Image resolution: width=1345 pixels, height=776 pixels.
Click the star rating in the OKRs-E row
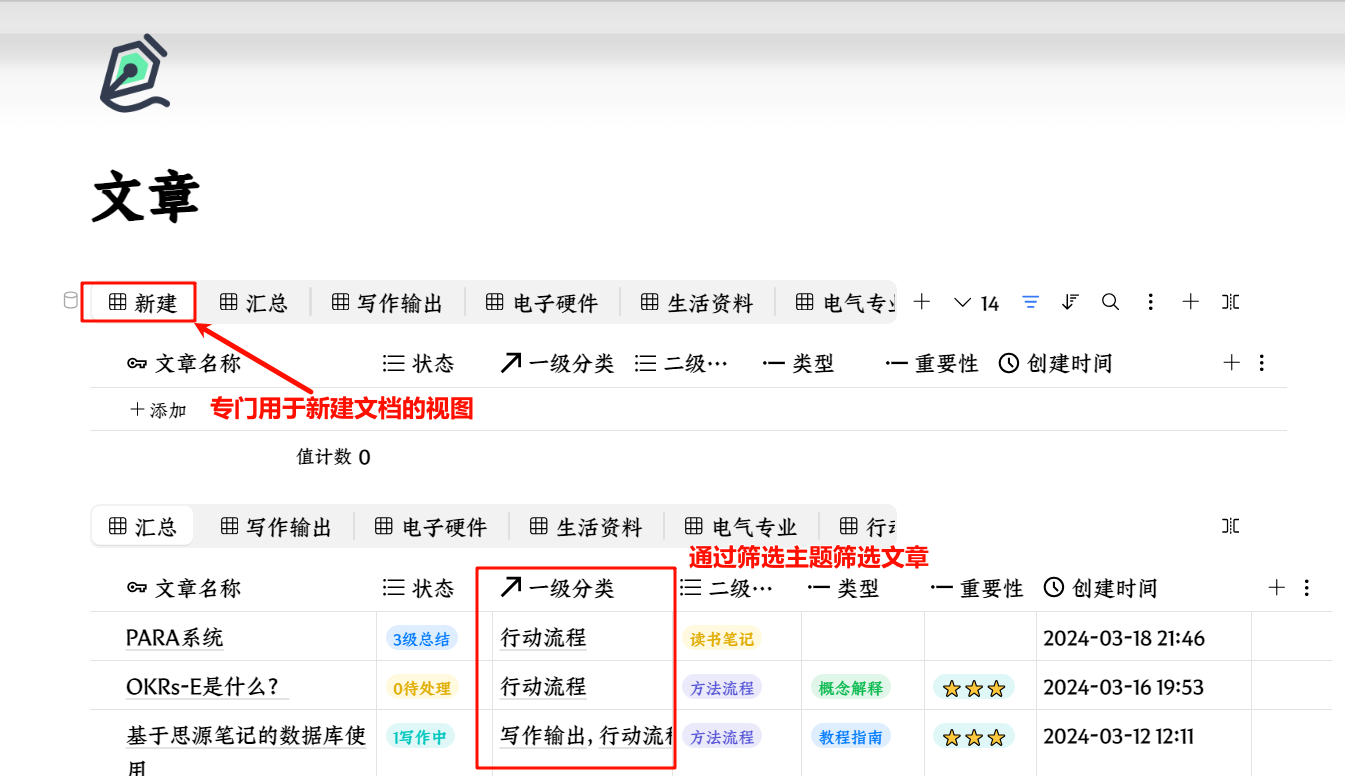point(974,688)
